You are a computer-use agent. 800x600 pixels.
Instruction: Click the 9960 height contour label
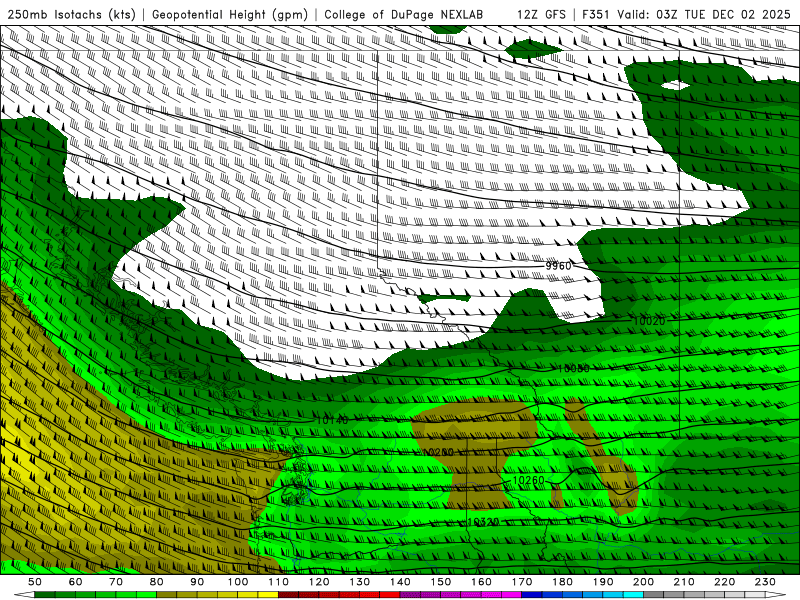pyautogui.click(x=558, y=266)
